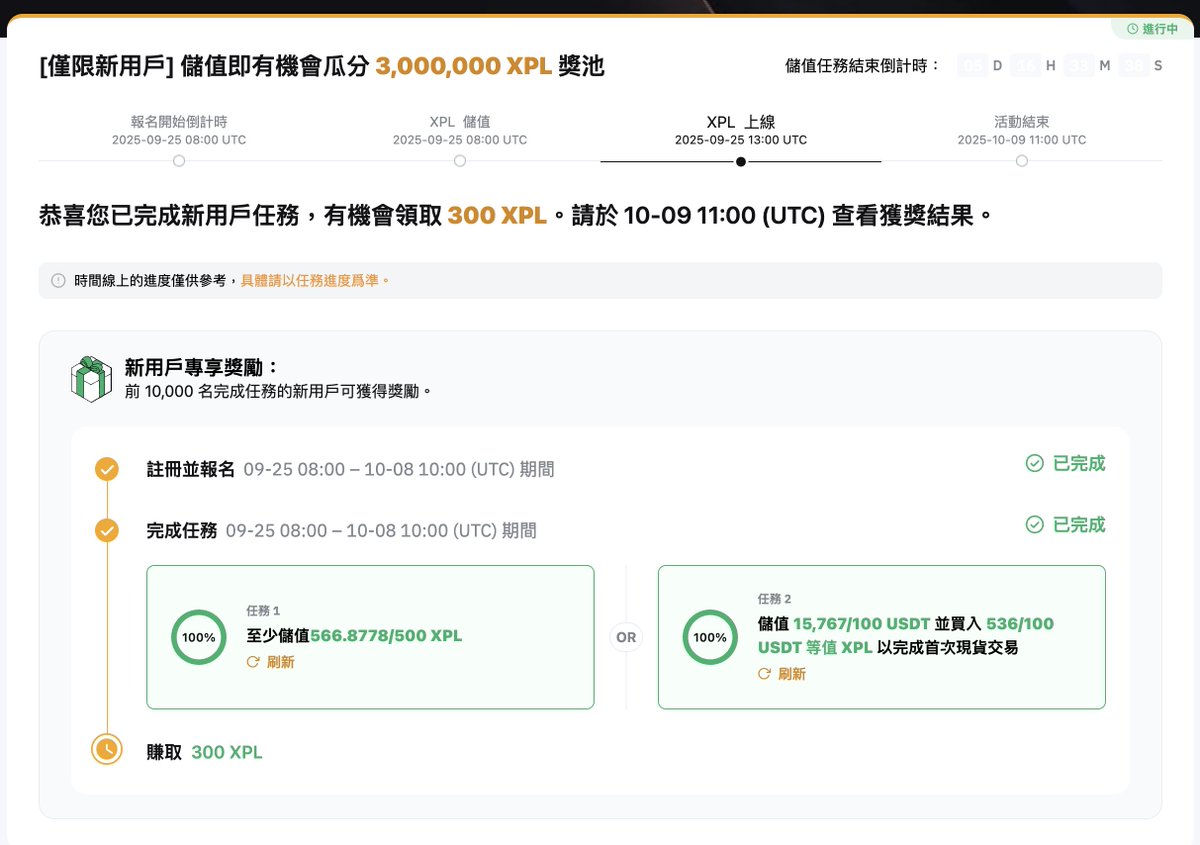
Task: Click the XPL 儲值 stage label
Action: (x=460, y=122)
